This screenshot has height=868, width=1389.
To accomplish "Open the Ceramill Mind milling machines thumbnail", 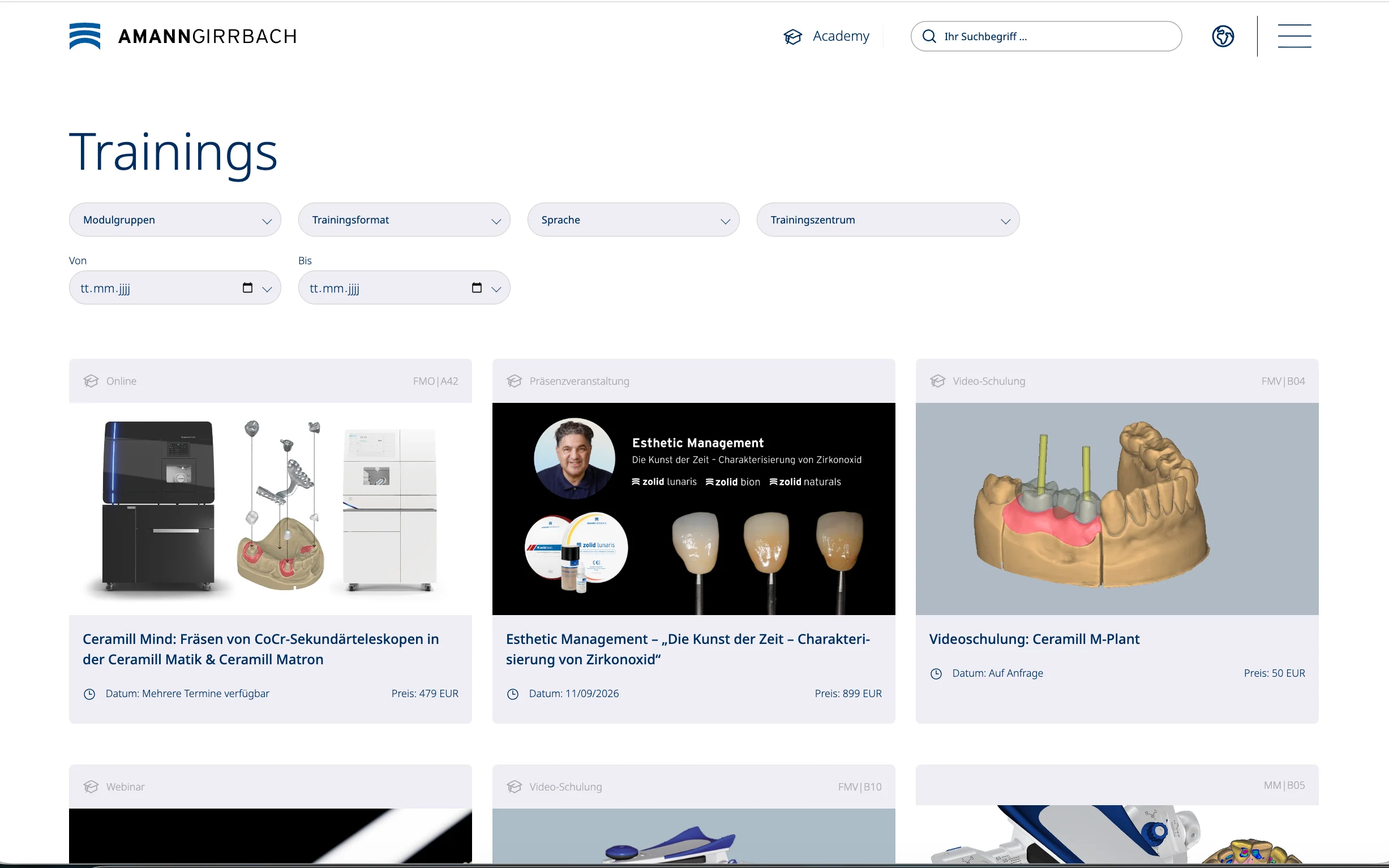I will click(271, 509).
